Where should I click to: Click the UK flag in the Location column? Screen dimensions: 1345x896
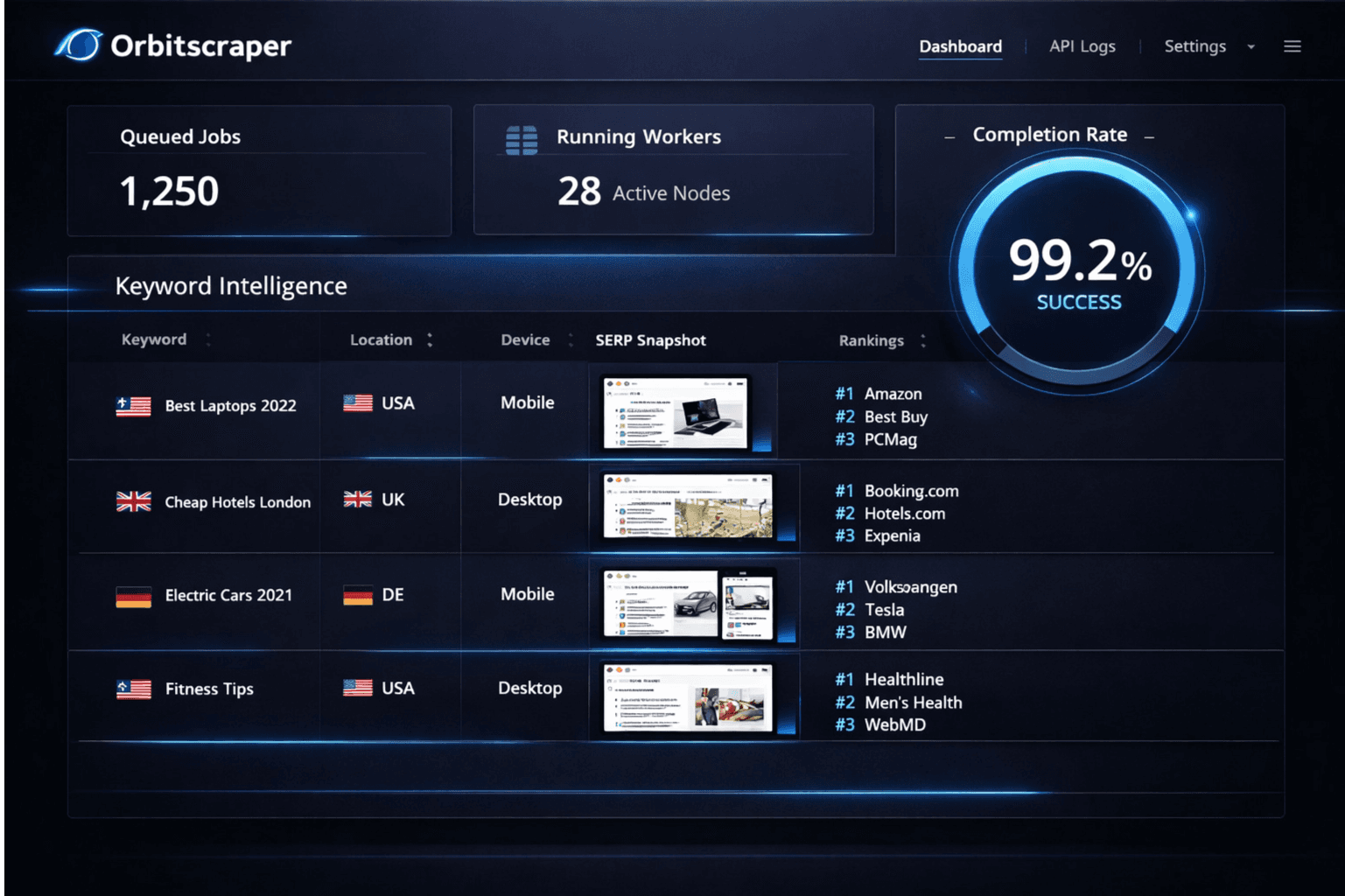click(357, 499)
